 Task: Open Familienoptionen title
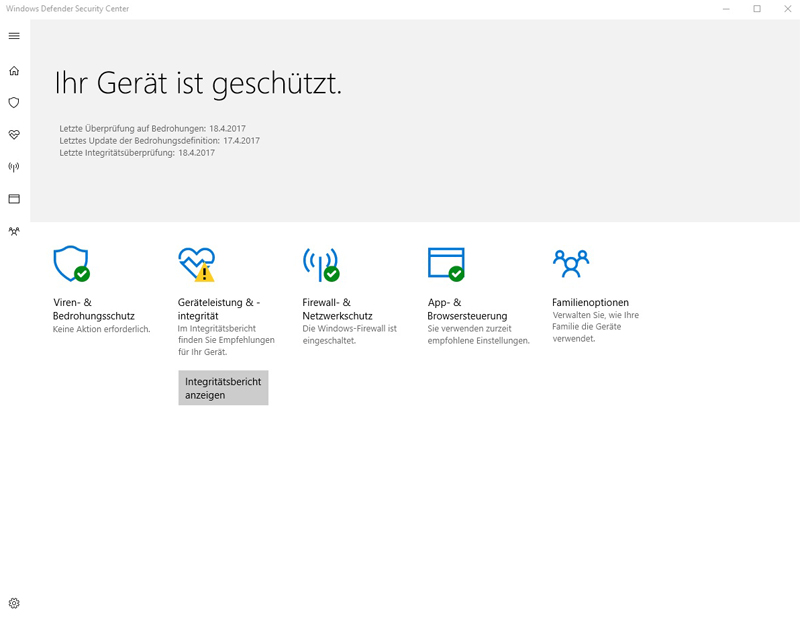tap(590, 303)
